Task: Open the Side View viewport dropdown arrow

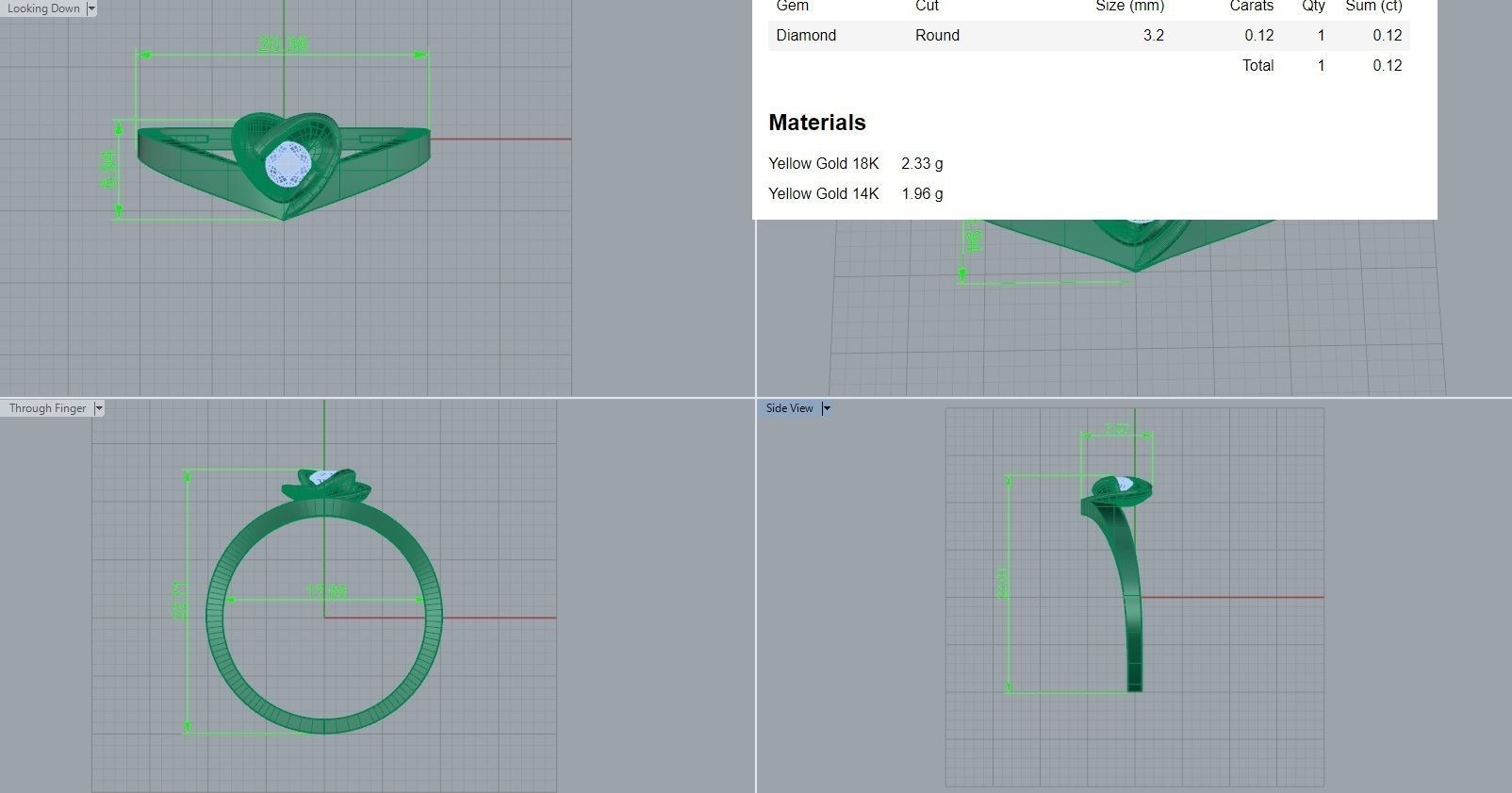Action: tap(826, 408)
